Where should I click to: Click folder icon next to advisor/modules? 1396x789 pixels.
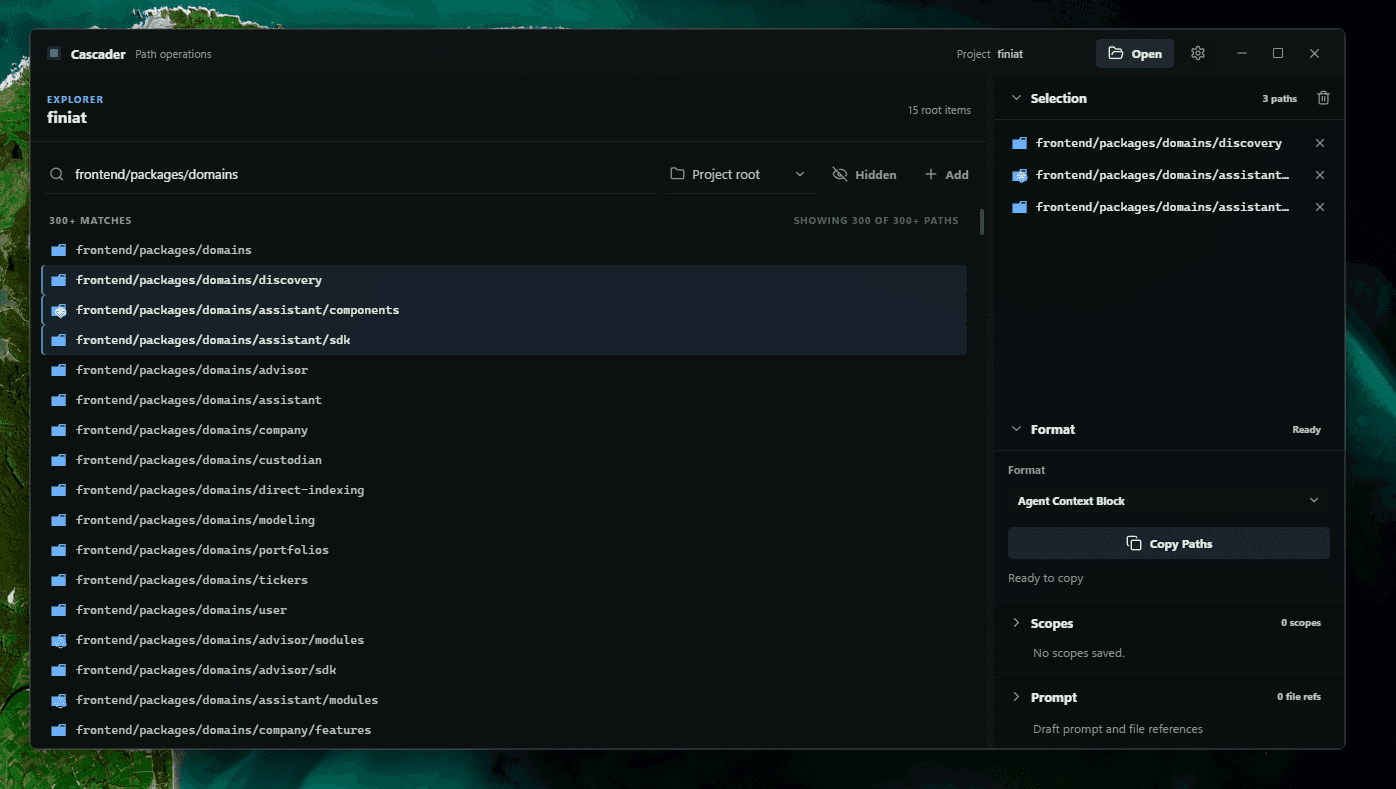(x=59, y=640)
